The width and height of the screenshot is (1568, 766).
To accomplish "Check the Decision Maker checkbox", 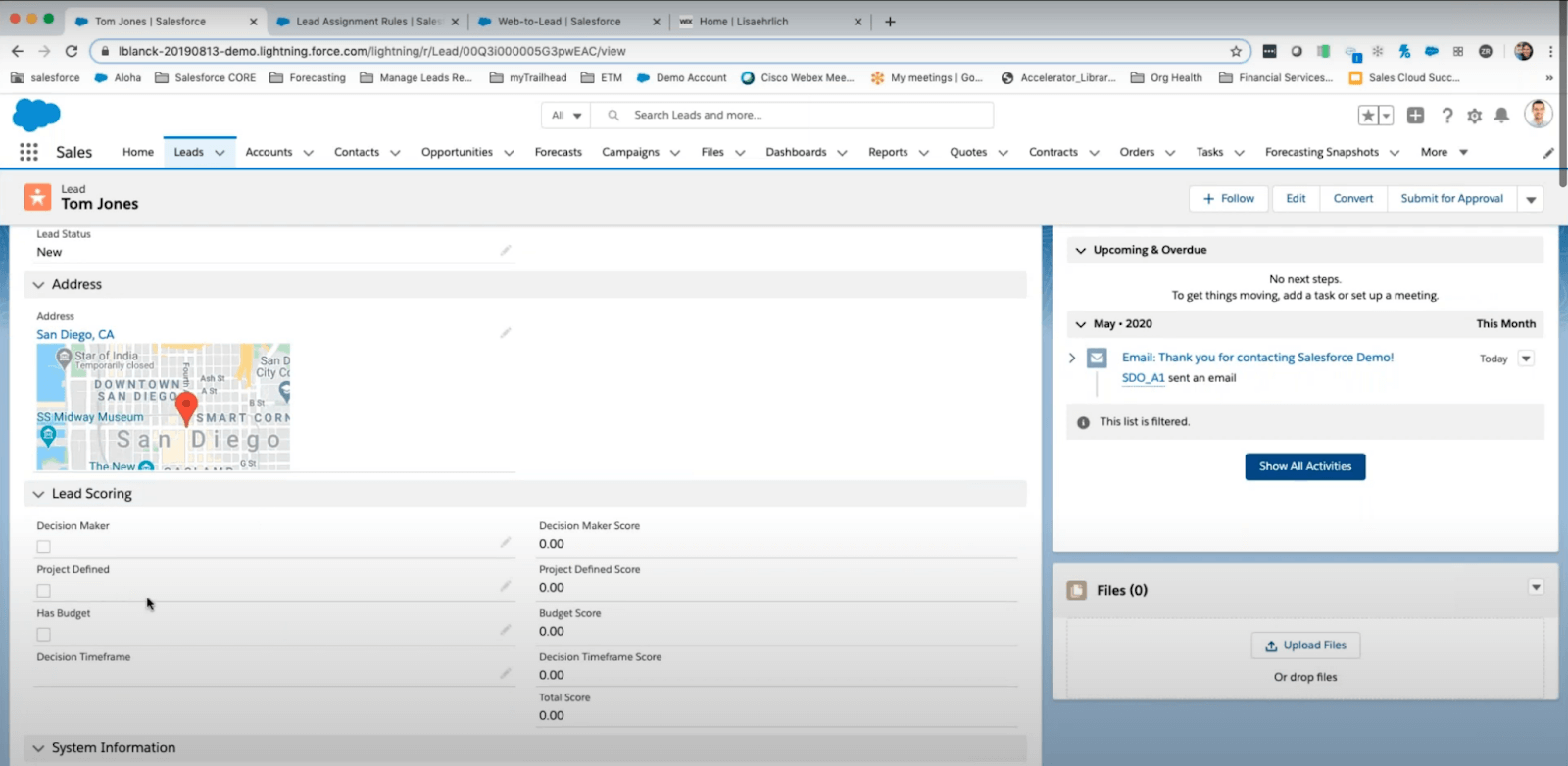I will click(x=43, y=547).
